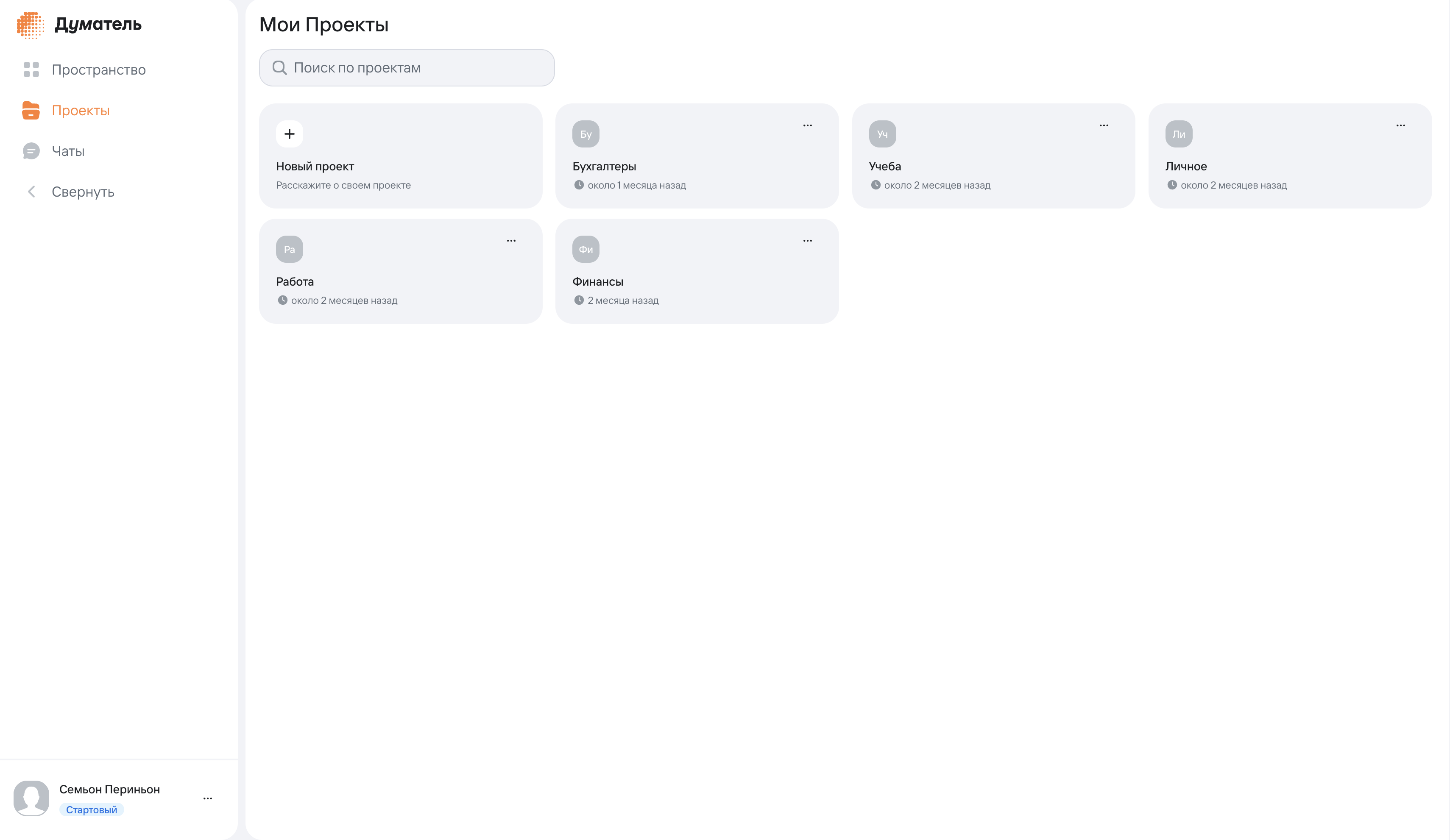1450x840 pixels.
Task: Open the Чаты chat icon
Action: [32, 151]
